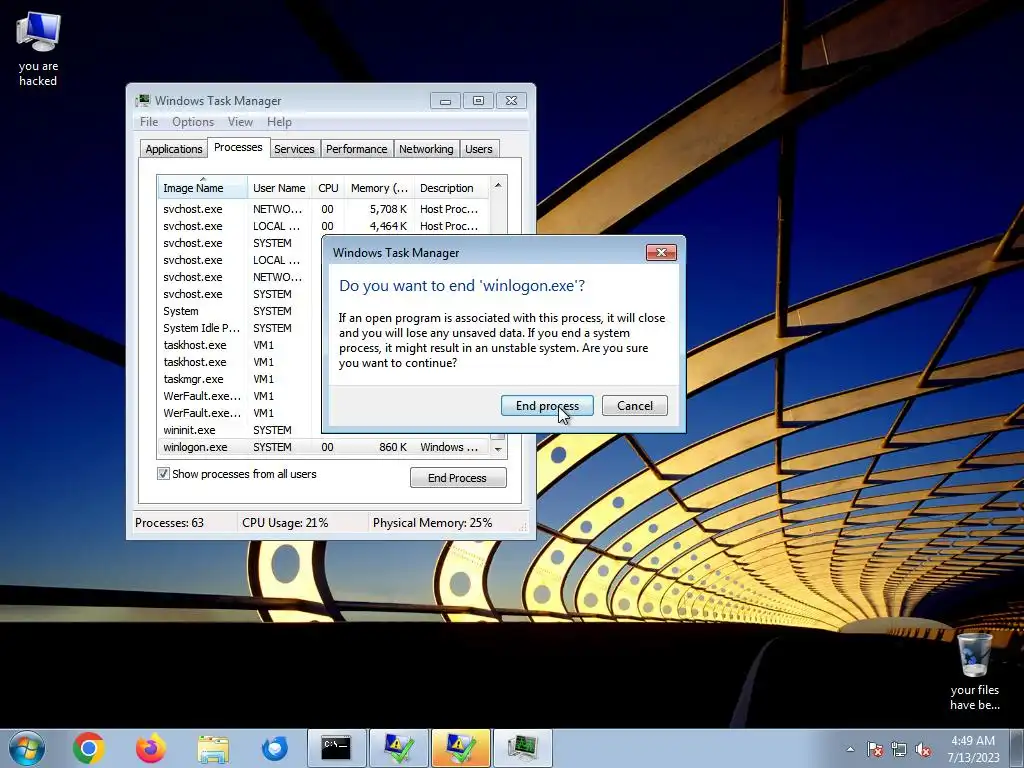Click the process list scroll up arrow
Image resolution: width=1024 pixels, height=768 pixels.
point(498,186)
